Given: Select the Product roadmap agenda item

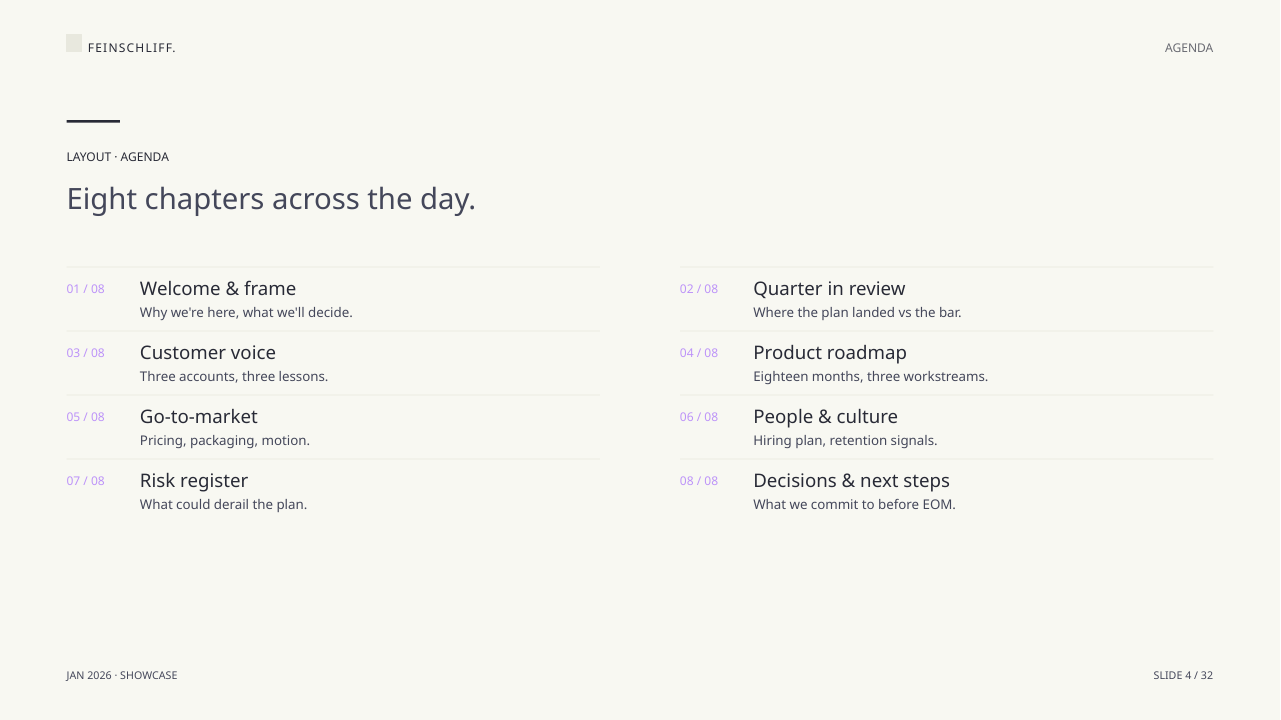Looking at the screenshot, I should (946, 363).
